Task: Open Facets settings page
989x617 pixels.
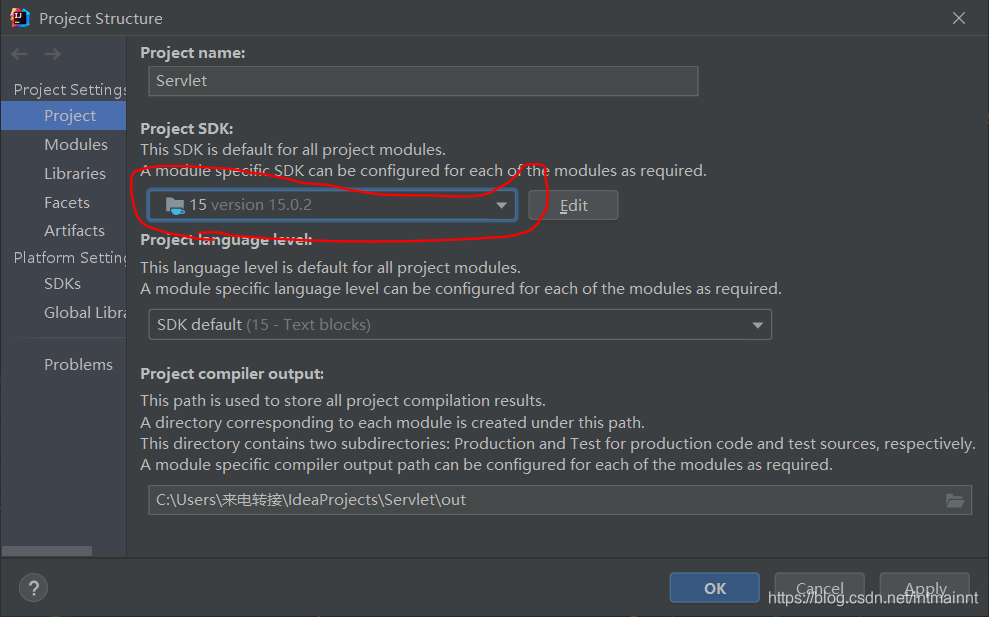Action: (x=67, y=203)
